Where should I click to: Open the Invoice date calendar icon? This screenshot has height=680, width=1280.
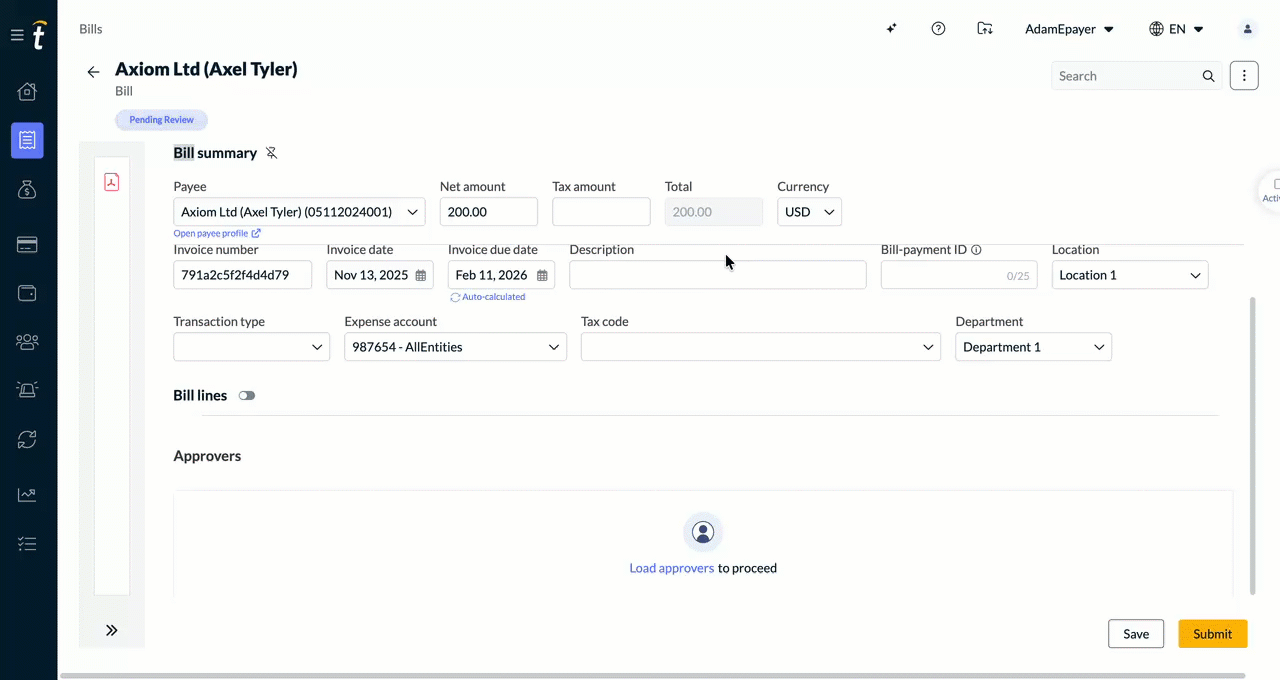421,275
